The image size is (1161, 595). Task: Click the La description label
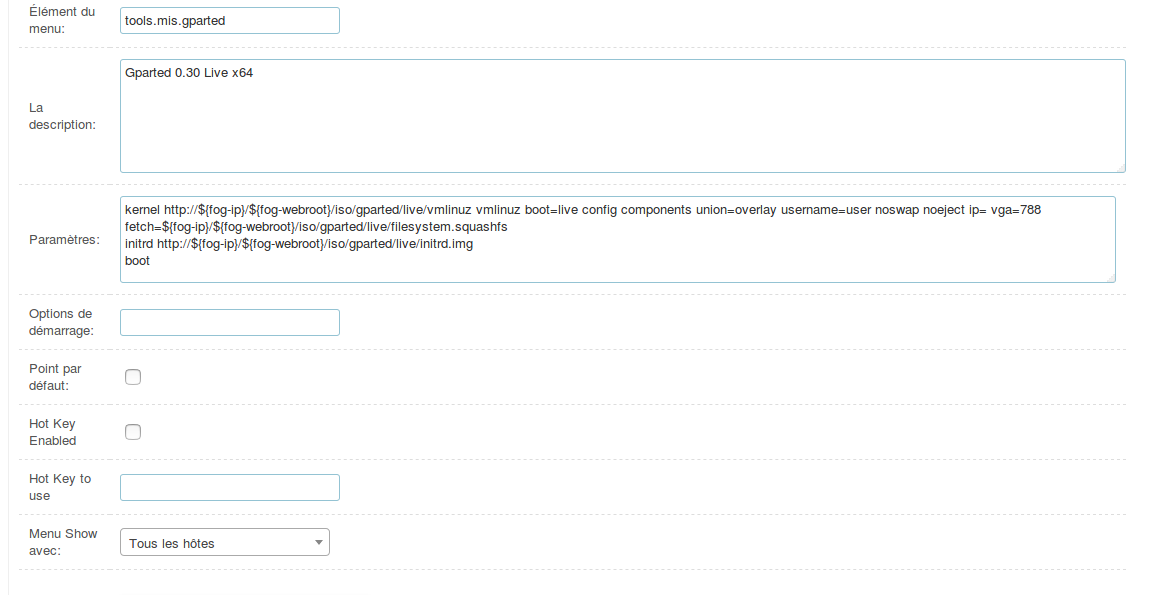pyautogui.click(x=62, y=116)
